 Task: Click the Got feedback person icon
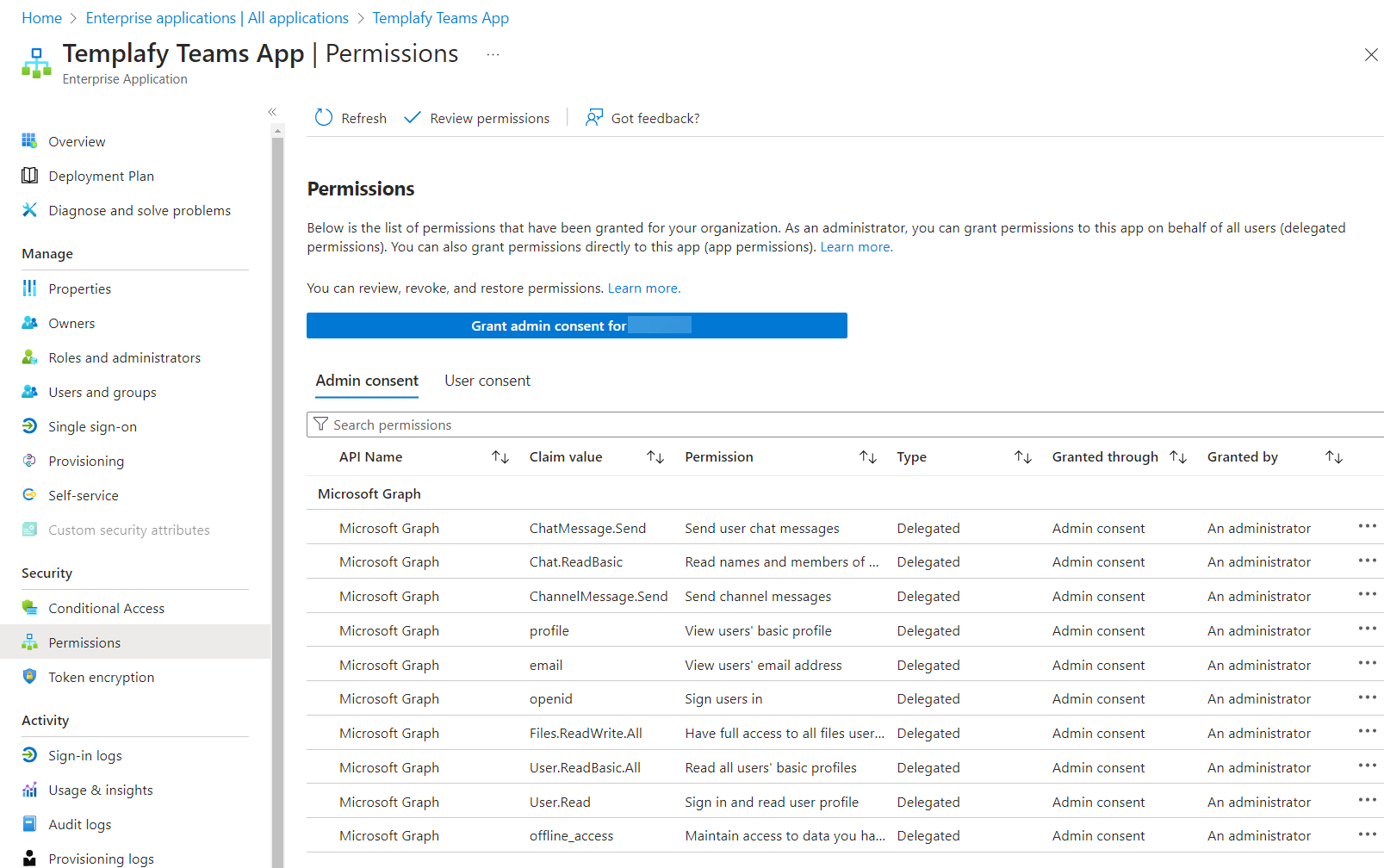click(x=594, y=117)
